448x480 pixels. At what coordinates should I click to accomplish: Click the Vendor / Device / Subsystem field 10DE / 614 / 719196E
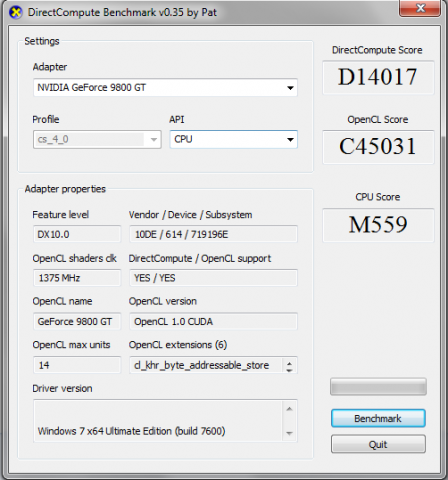pyautogui.click(x=213, y=234)
